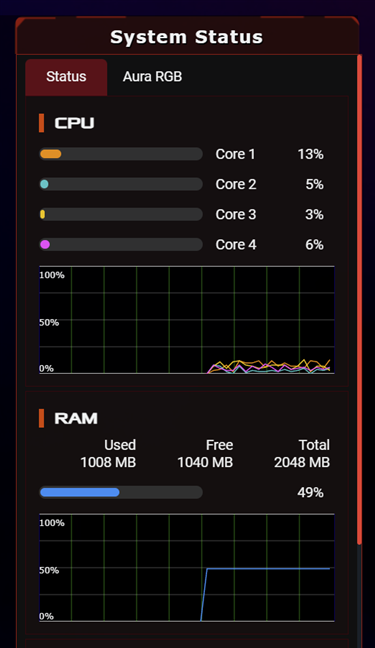Switch to the Aura RGB tab

(x=152, y=76)
